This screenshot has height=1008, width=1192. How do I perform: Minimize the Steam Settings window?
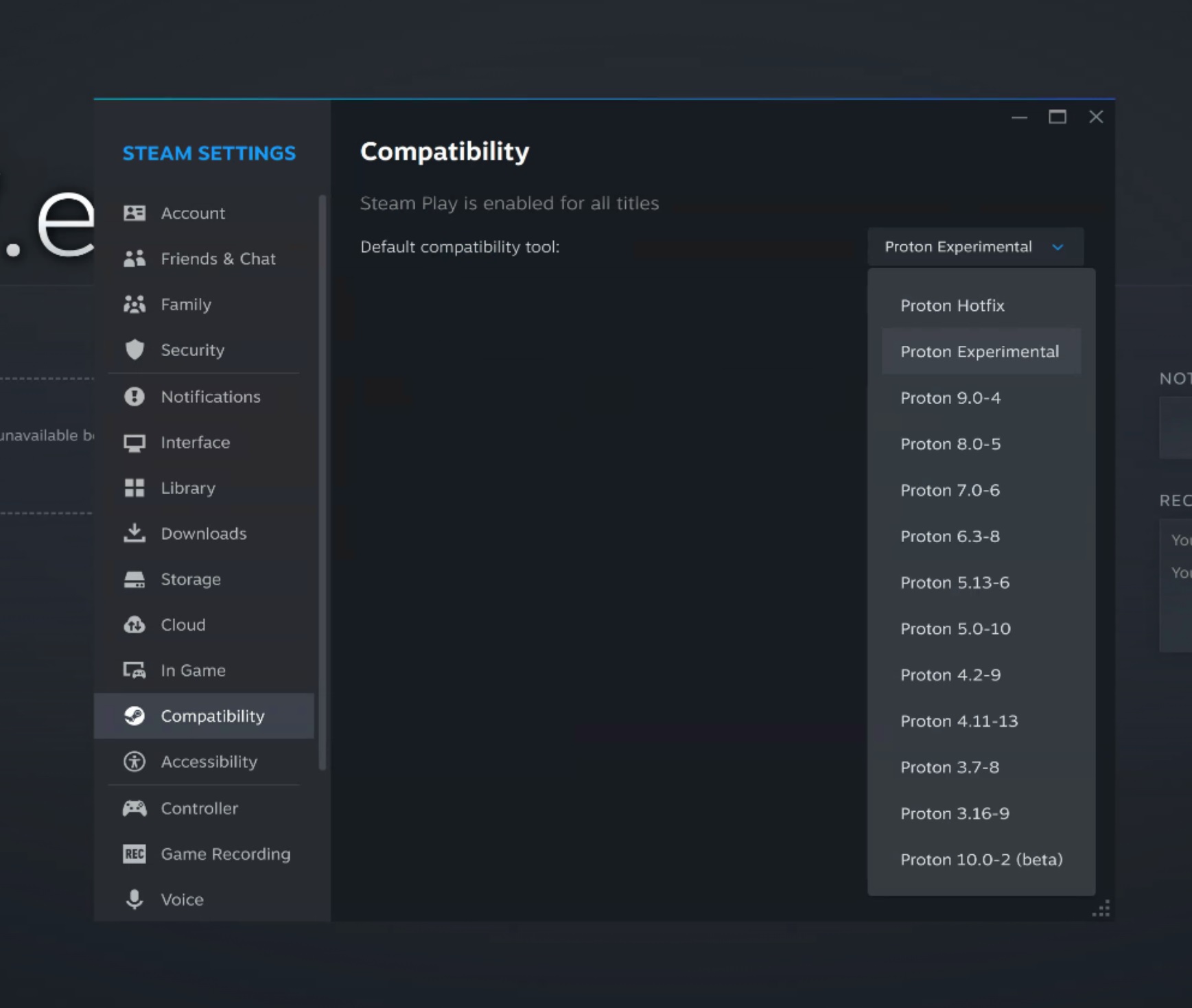point(1019,117)
